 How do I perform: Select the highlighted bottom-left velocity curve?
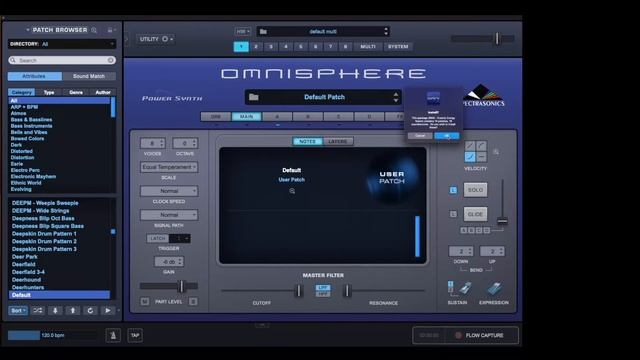click(x=470, y=157)
